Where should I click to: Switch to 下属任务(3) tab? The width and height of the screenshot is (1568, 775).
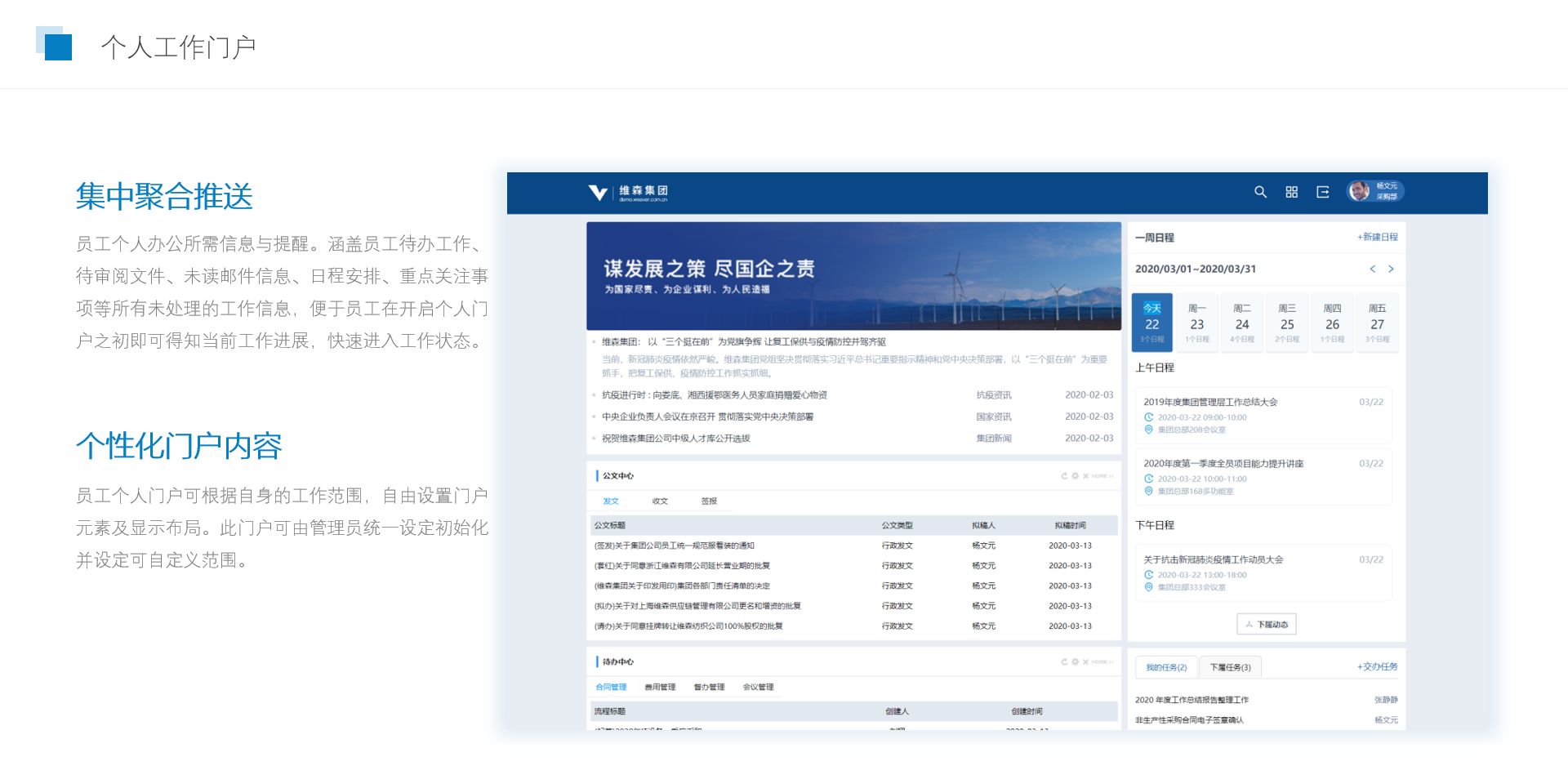[x=1230, y=668]
